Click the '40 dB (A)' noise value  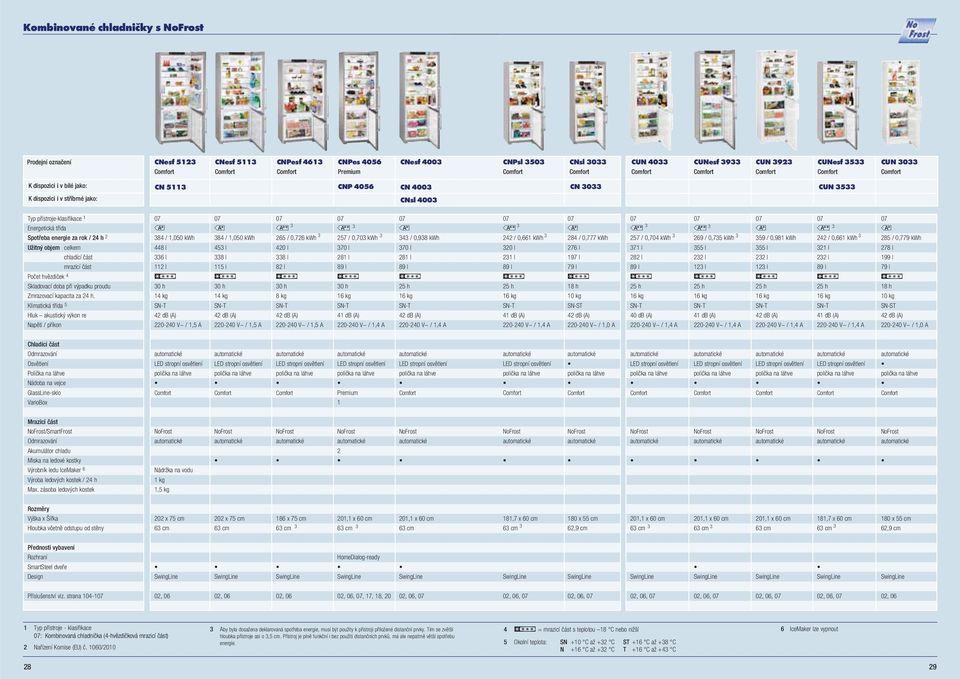click(x=640, y=315)
